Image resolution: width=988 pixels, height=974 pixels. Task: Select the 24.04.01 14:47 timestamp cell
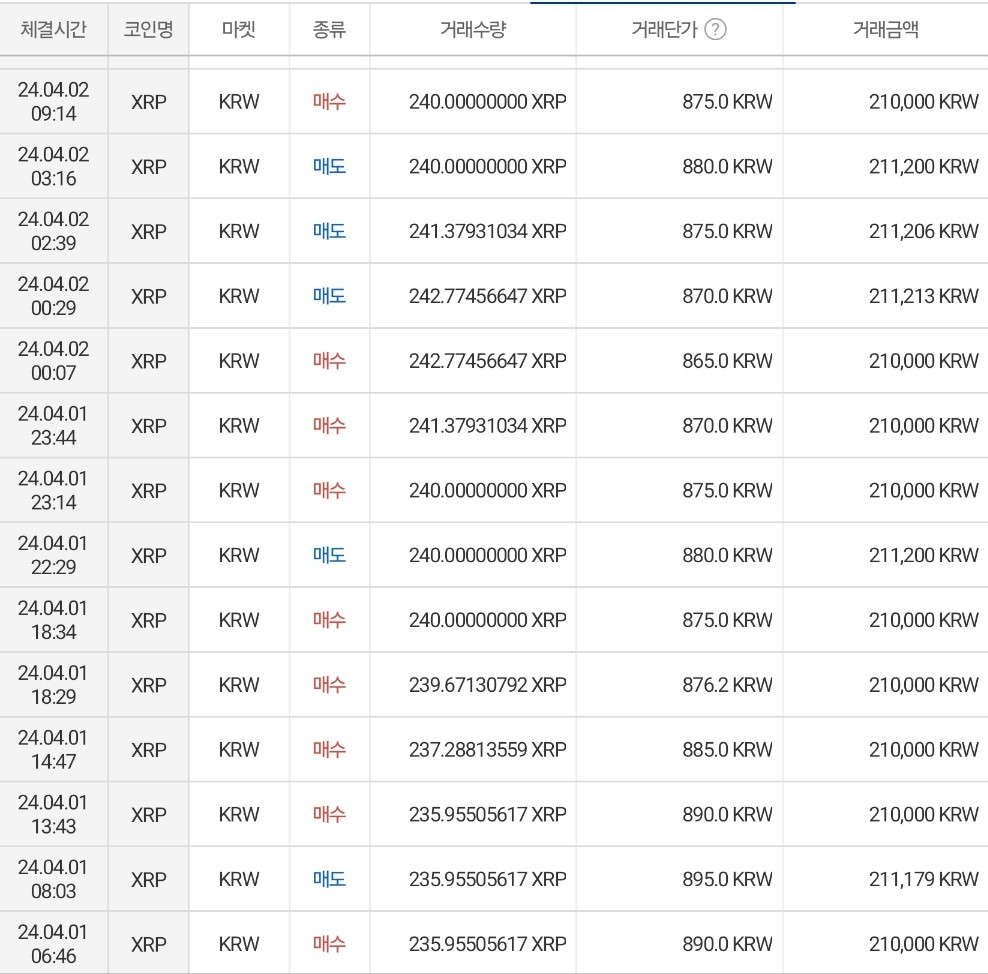(54, 750)
